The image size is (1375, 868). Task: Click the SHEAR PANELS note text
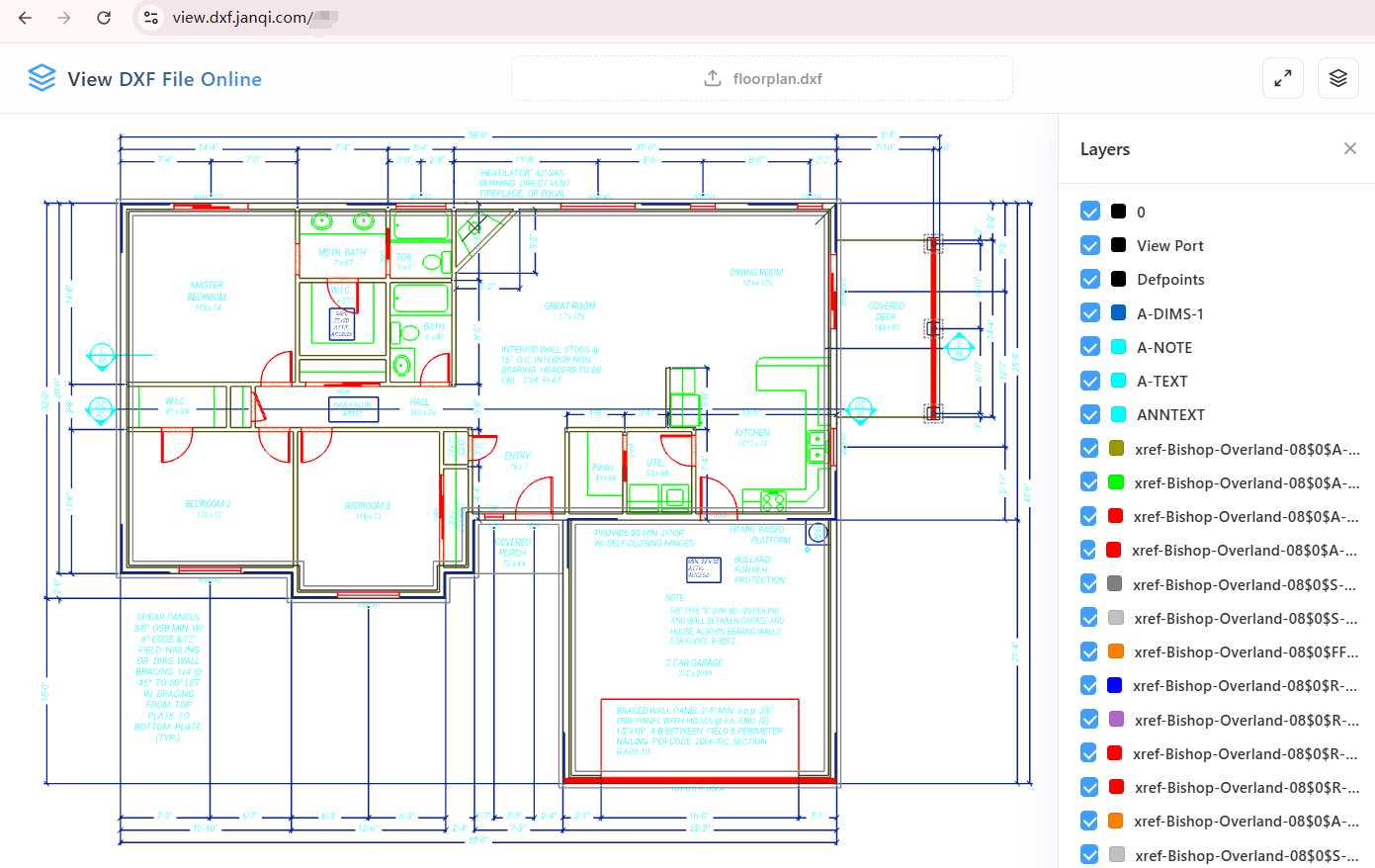pos(168,677)
